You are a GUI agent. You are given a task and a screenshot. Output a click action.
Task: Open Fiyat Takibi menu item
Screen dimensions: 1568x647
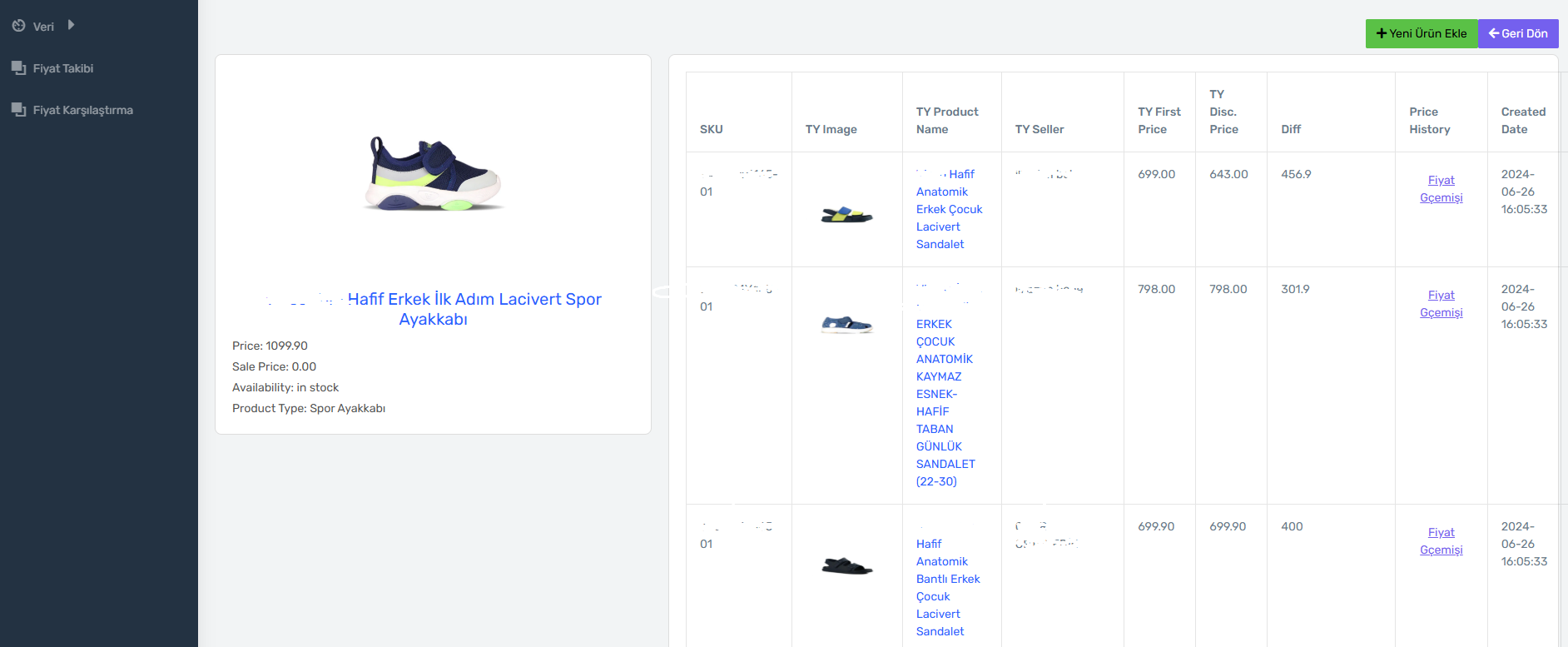coord(63,68)
